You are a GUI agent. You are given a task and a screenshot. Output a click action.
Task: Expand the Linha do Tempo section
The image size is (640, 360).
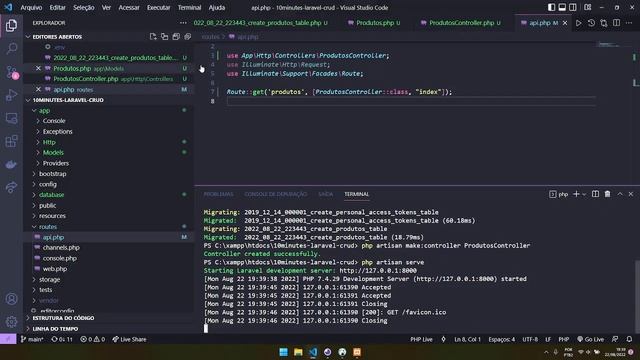[55, 329]
